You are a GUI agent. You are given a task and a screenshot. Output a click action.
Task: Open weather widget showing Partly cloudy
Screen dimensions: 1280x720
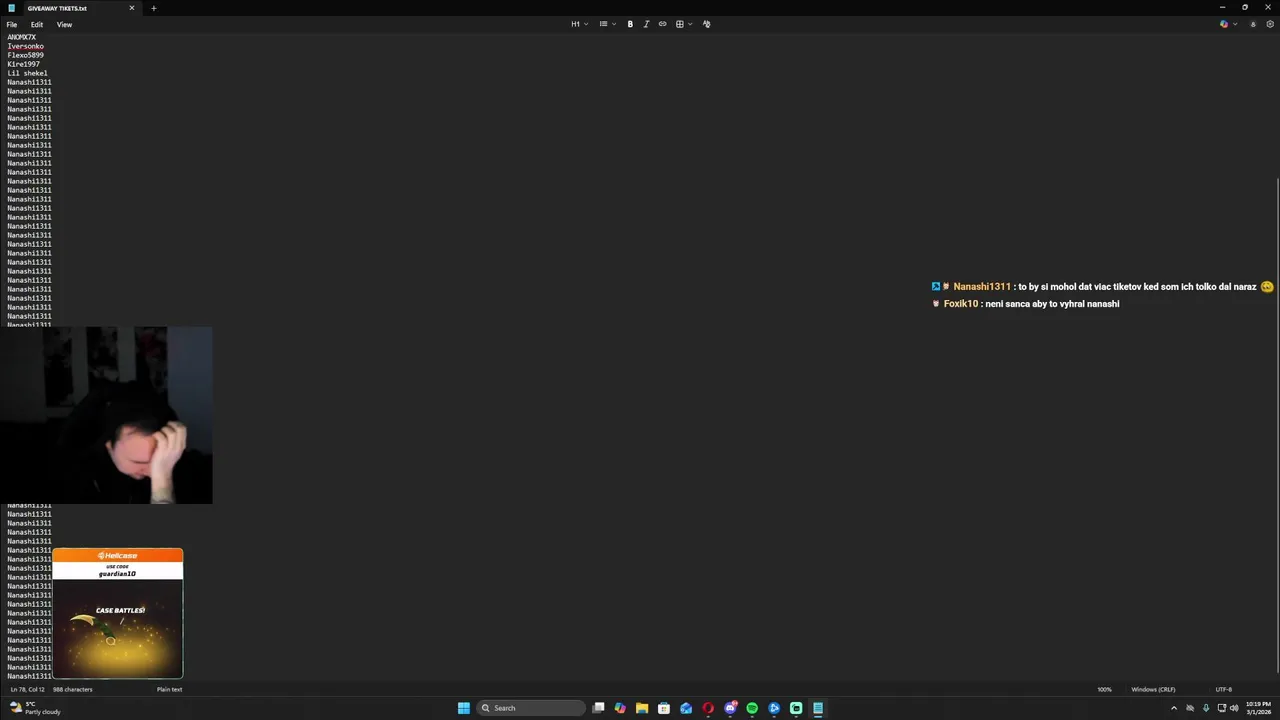[35, 708]
